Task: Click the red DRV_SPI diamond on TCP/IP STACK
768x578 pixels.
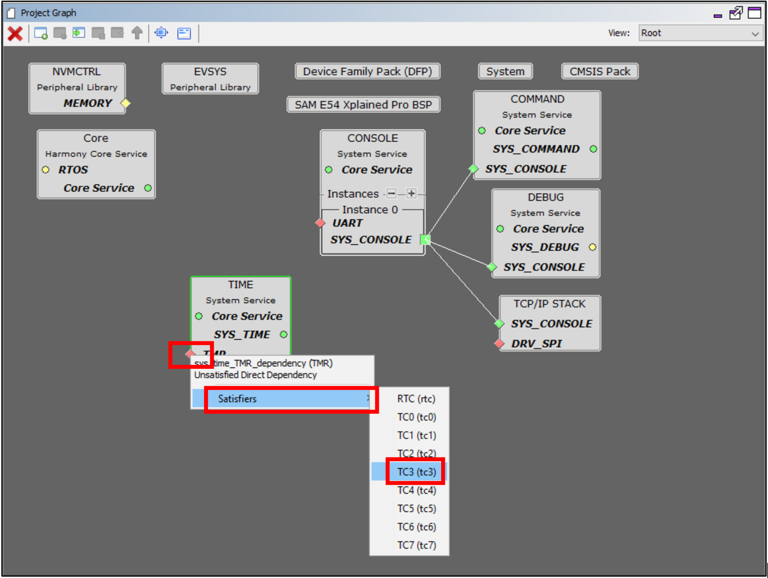Action: point(499,343)
